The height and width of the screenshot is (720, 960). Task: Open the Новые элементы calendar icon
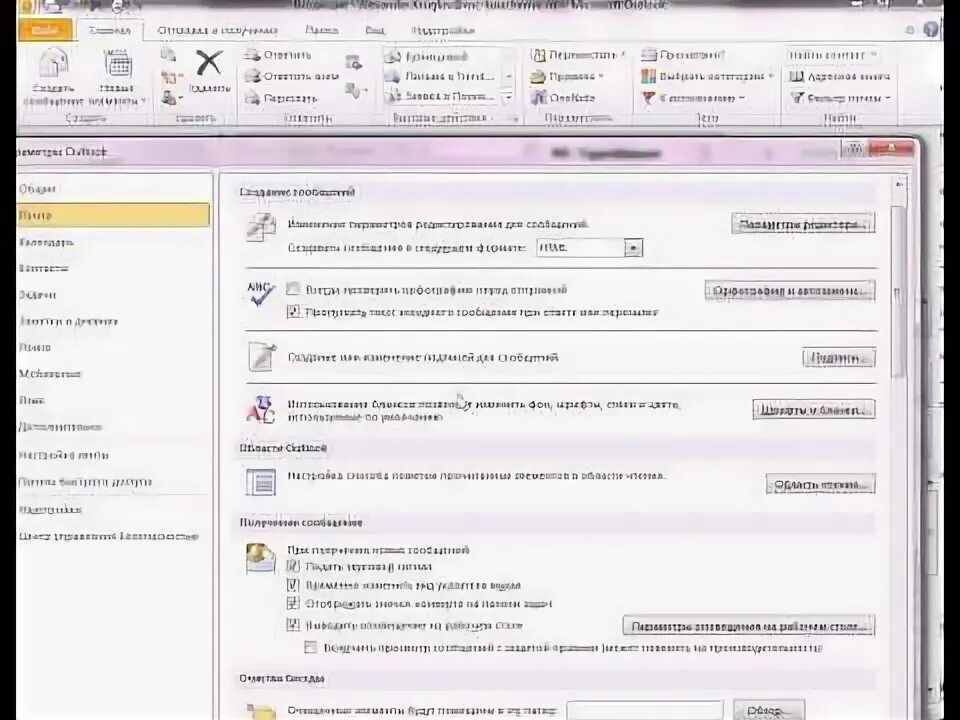point(118,64)
